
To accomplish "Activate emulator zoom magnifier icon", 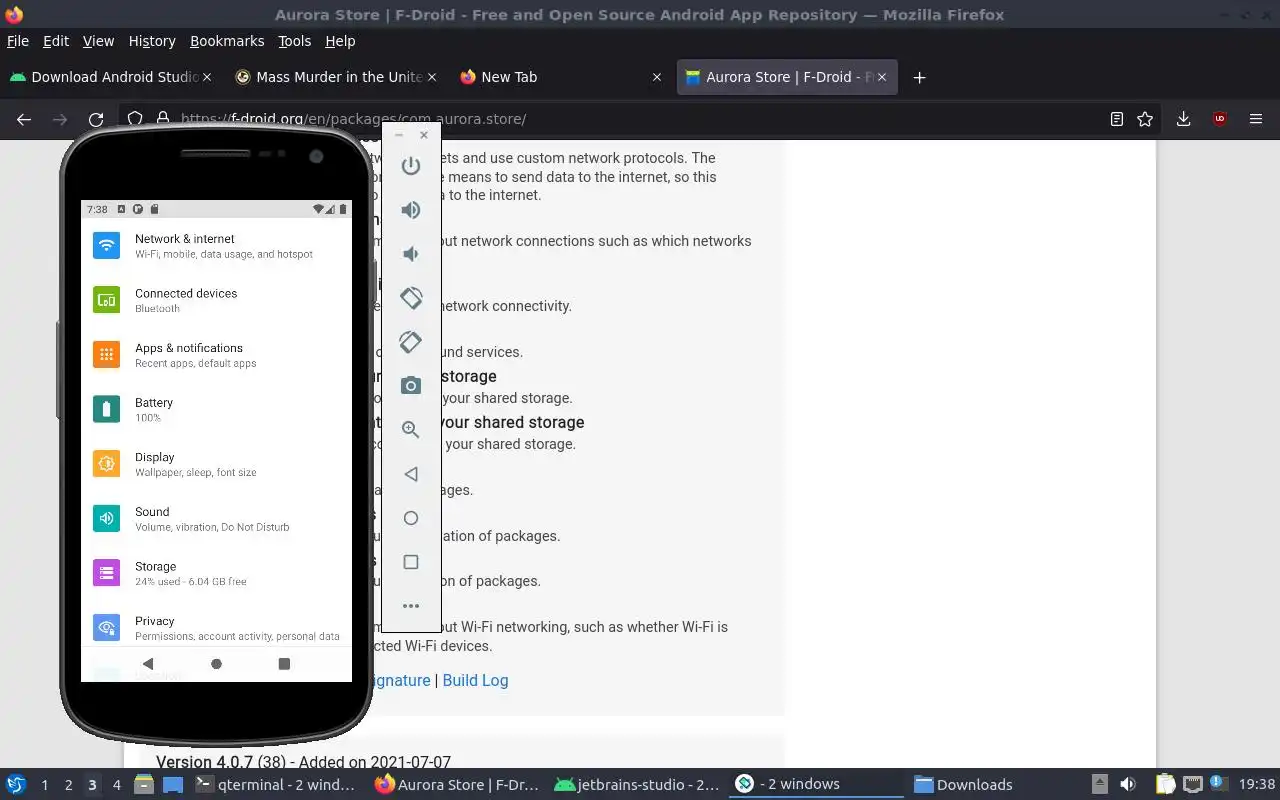I will pyautogui.click(x=411, y=430).
